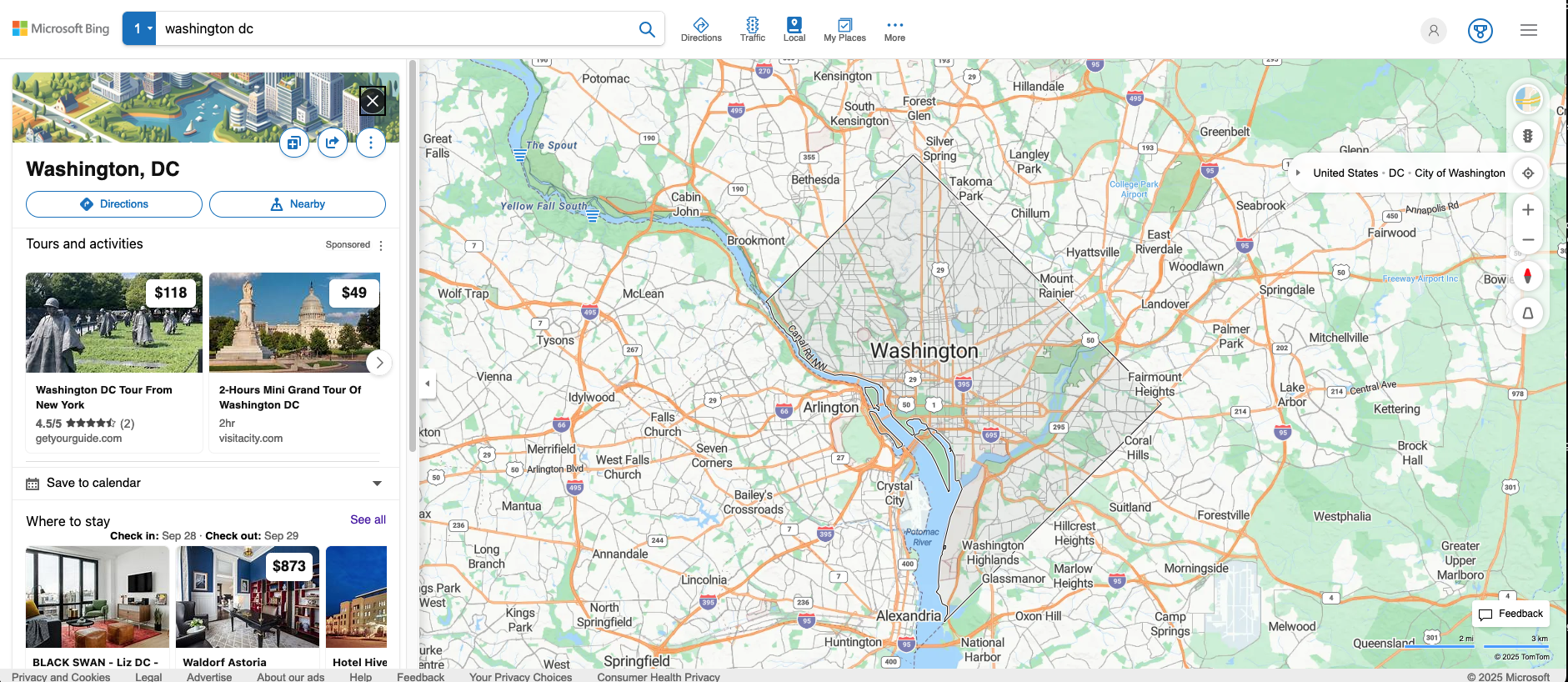Open BLACK SWAN hotel thumbnail

click(98, 597)
